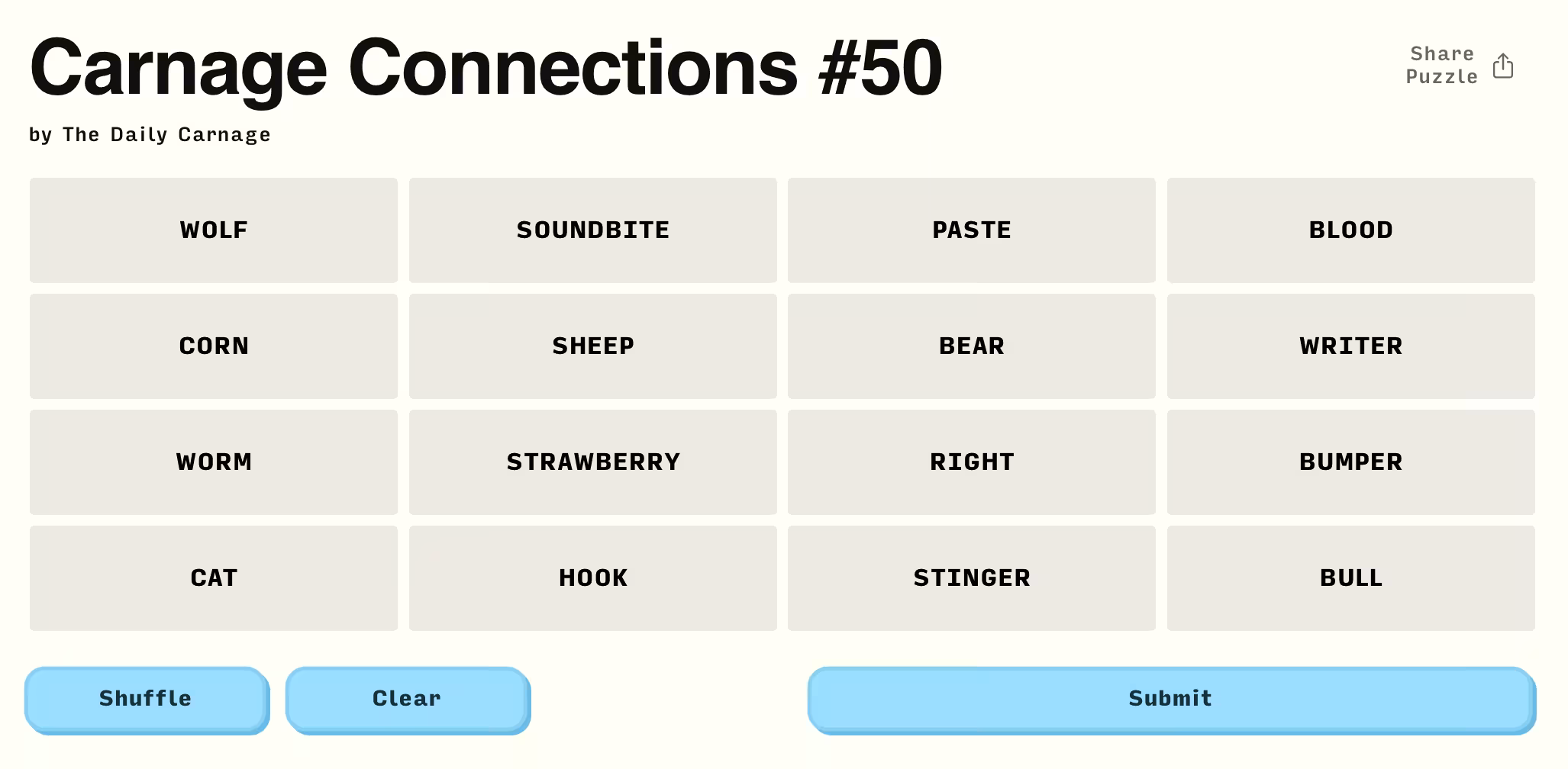This screenshot has width=1568, height=769.
Task: Choose the BULL tile
Action: coord(1350,578)
